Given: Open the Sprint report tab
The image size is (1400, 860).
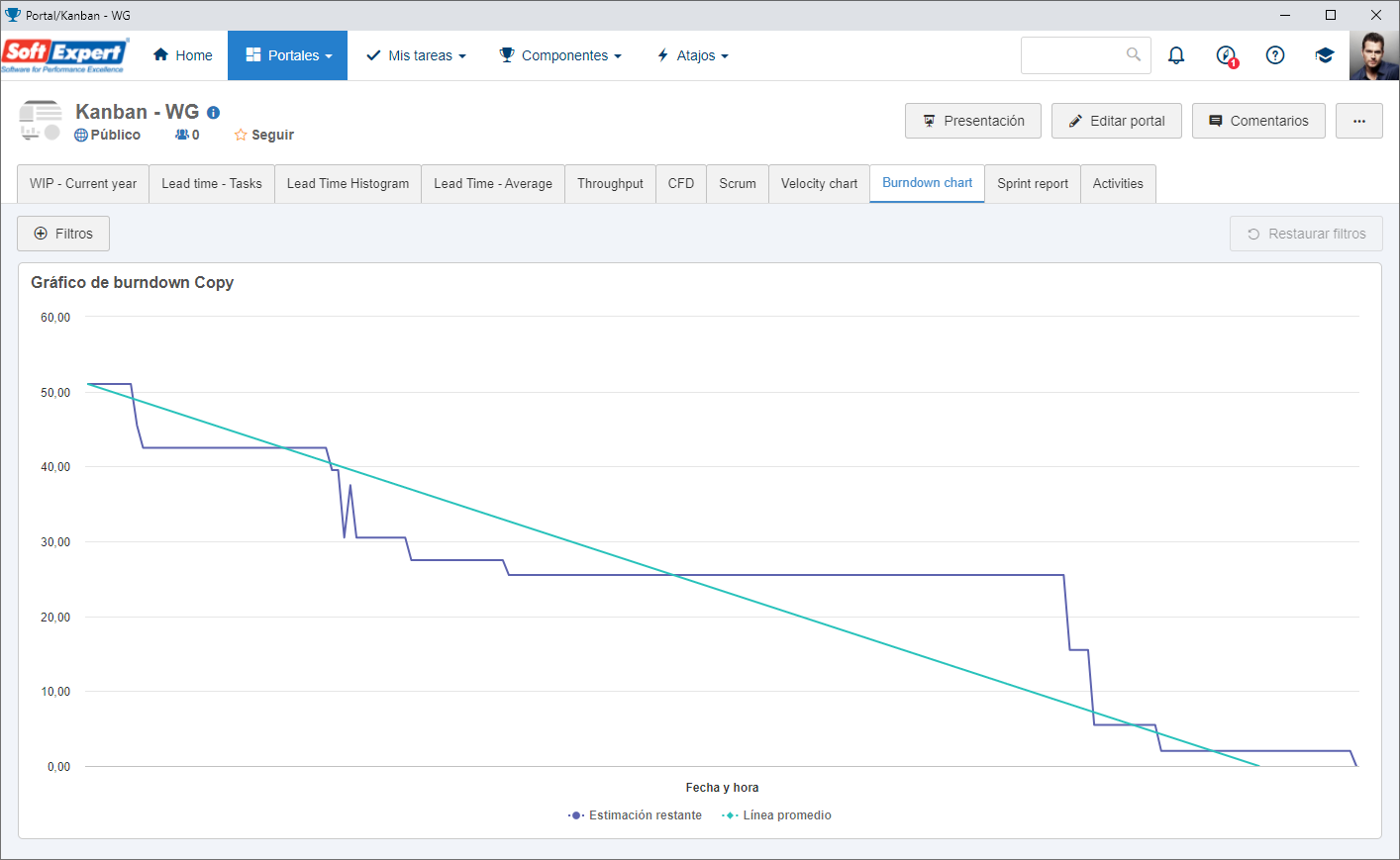Looking at the screenshot, I should (x=1033, y=184).
